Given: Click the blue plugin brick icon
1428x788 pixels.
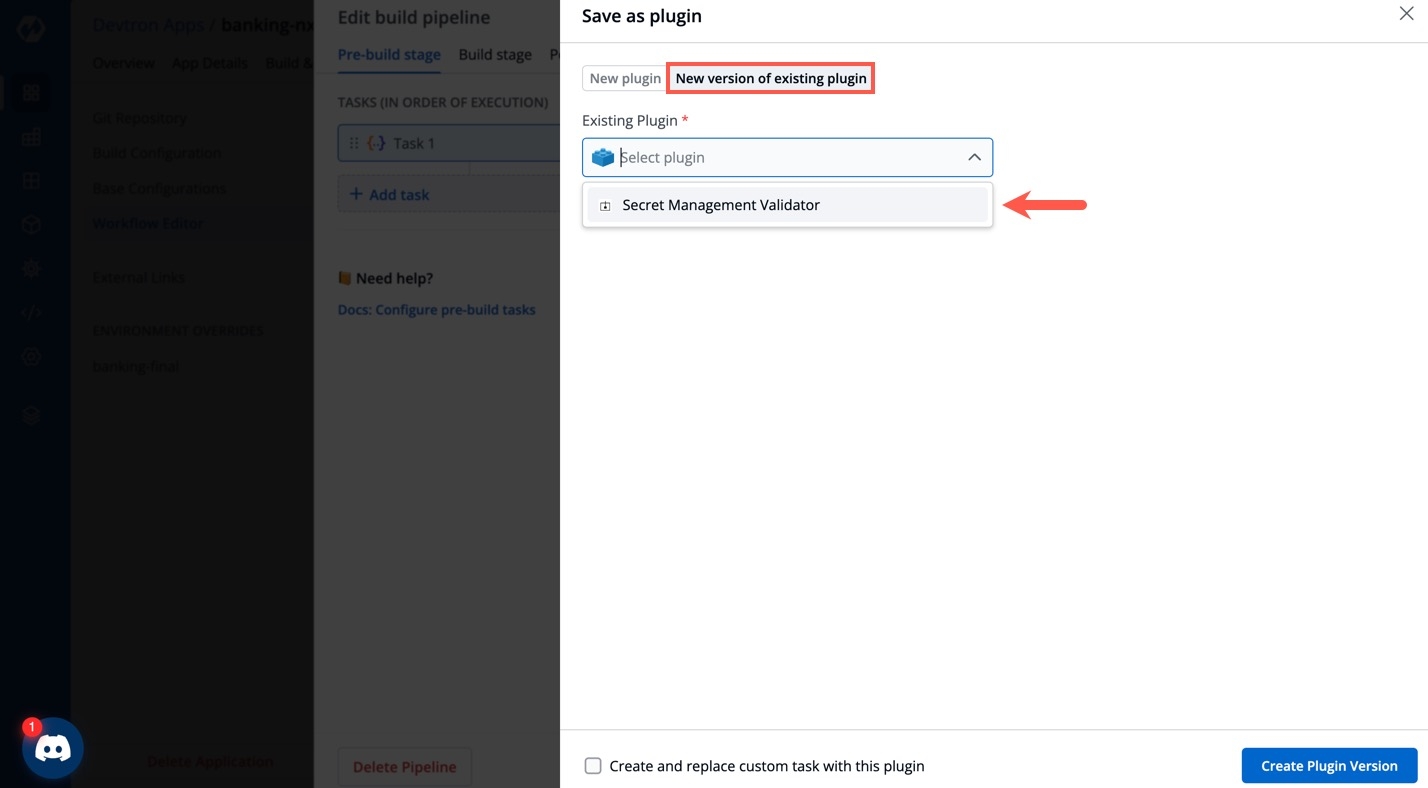Looking at the screenshot, I should pyautogui.click(x=602, y=158).
